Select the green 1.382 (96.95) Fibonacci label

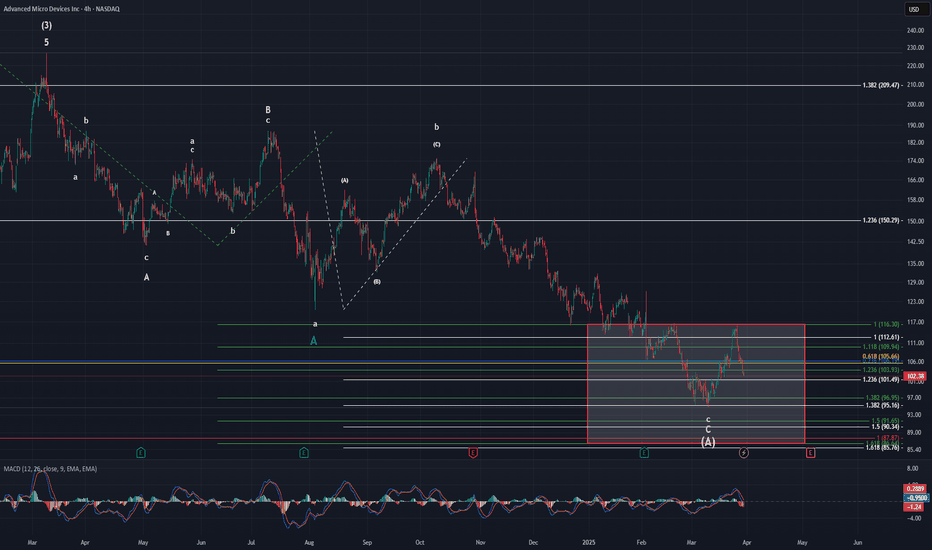point(883,398)
